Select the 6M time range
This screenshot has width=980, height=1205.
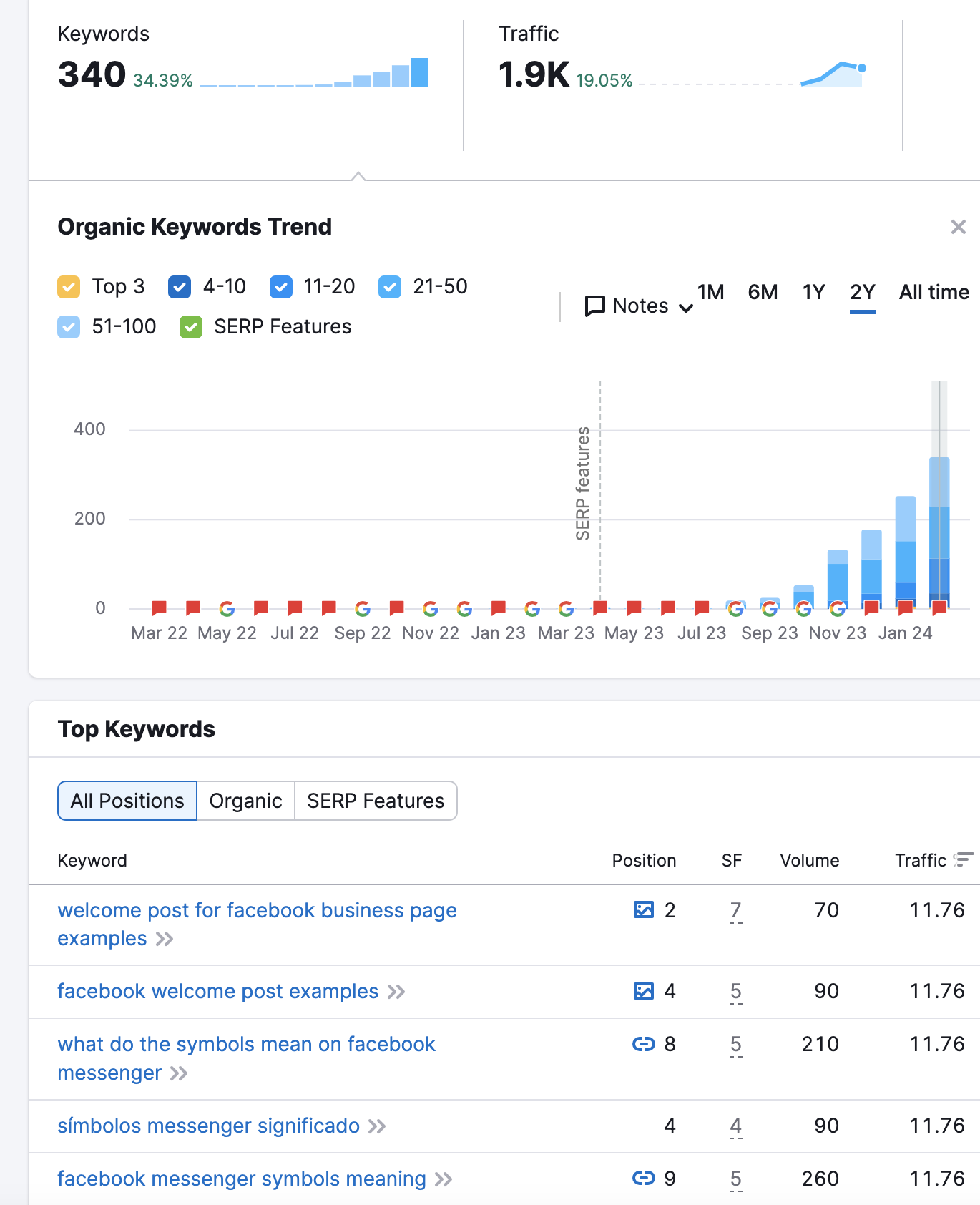[x=763, y=292]
